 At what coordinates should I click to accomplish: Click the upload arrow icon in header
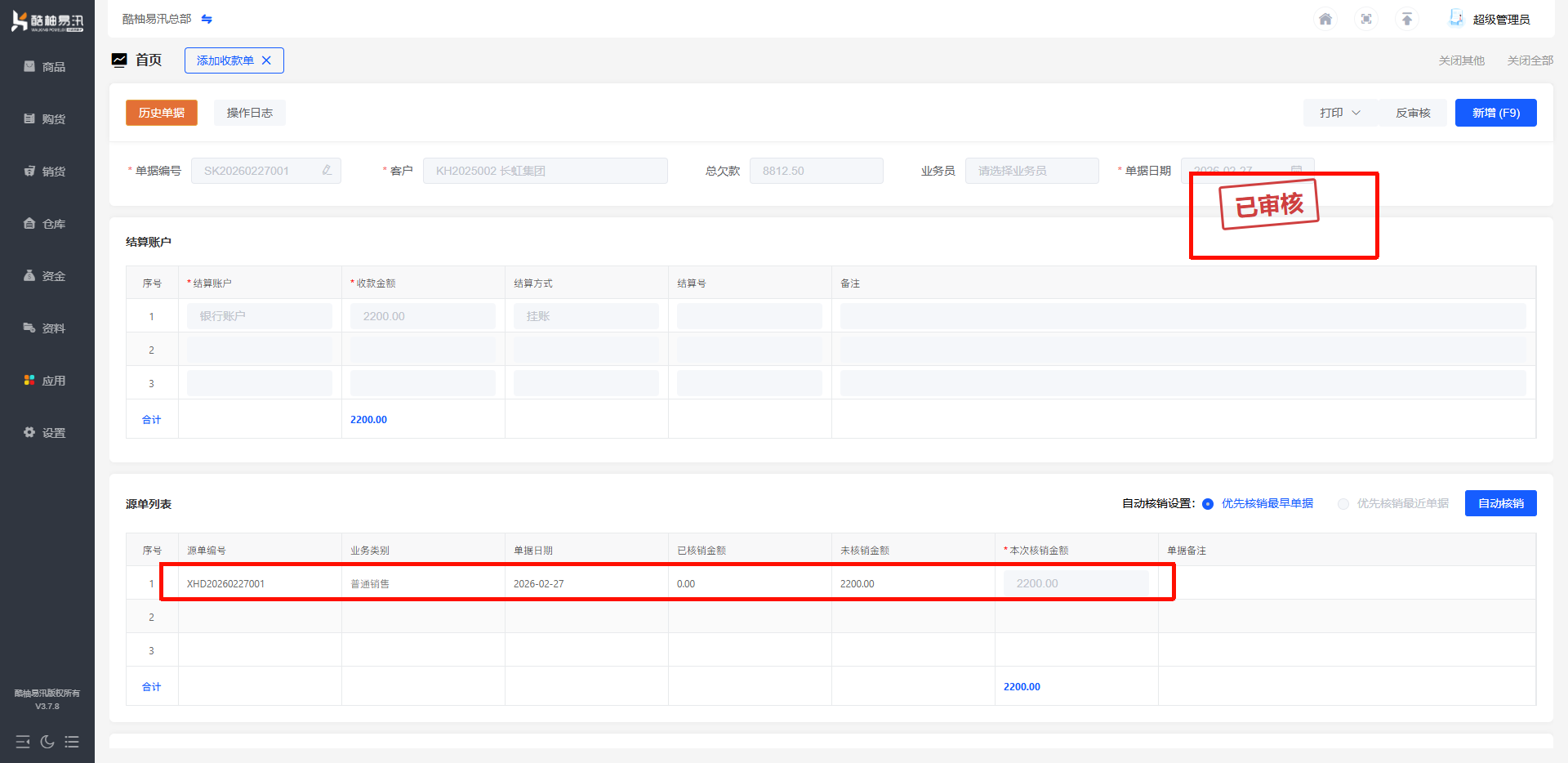coord(1406,19)
